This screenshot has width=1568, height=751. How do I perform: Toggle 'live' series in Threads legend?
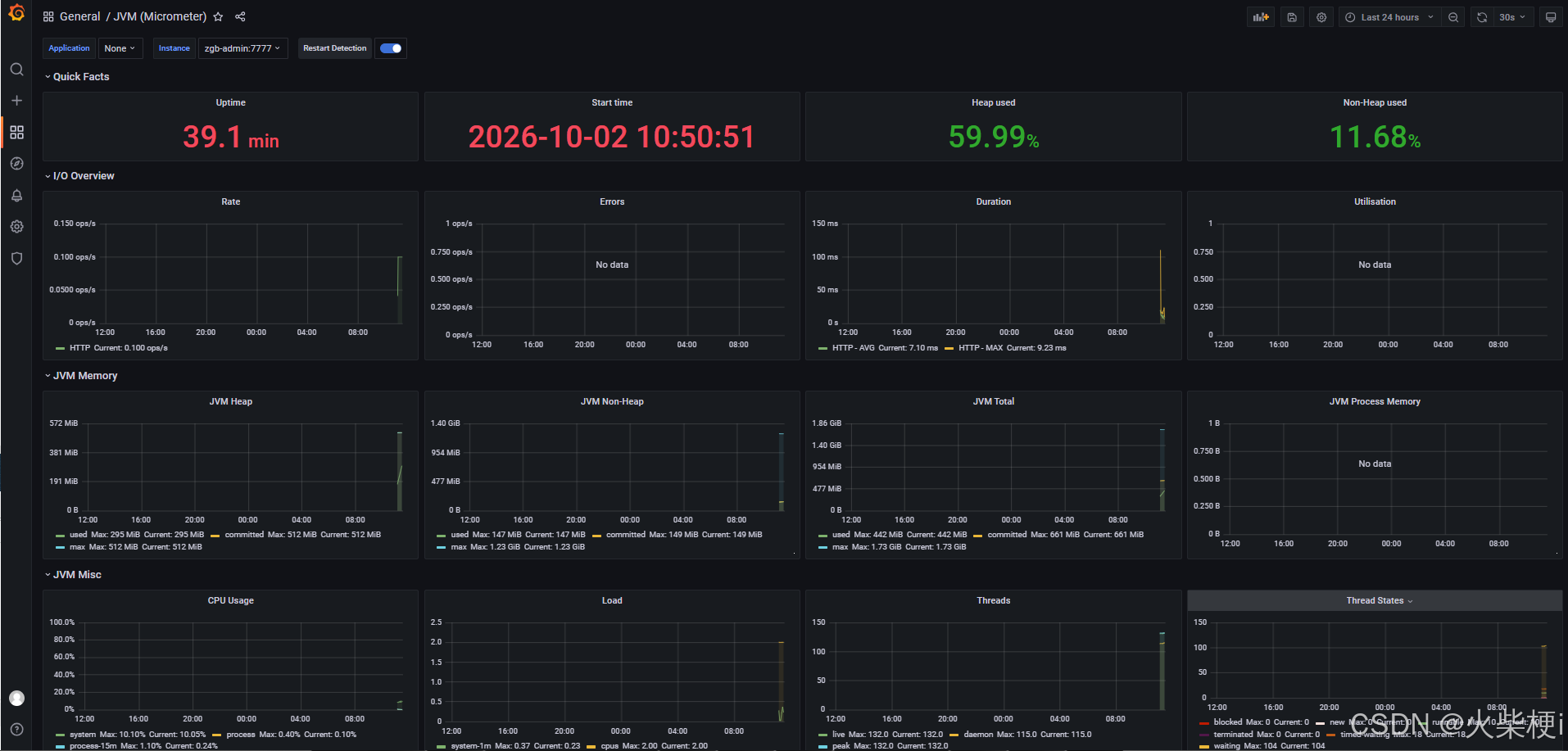[x=838, y=735]
